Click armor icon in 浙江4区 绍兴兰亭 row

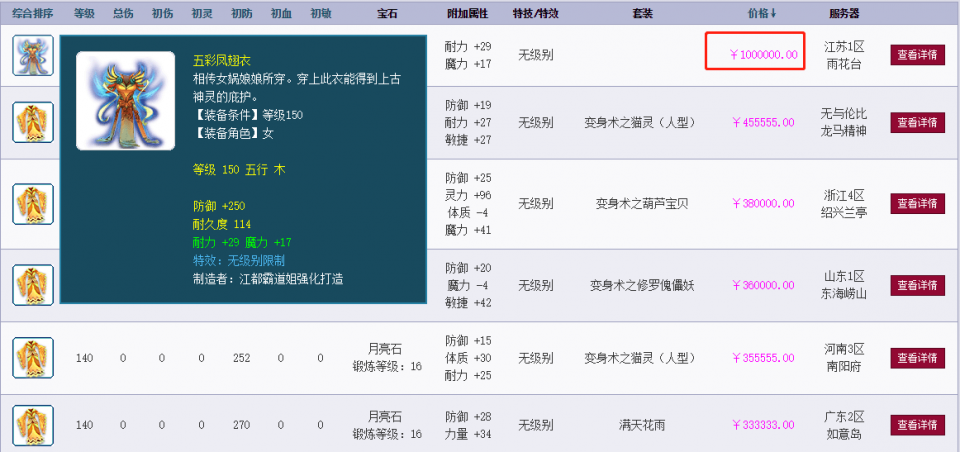[x=33, y=204]
